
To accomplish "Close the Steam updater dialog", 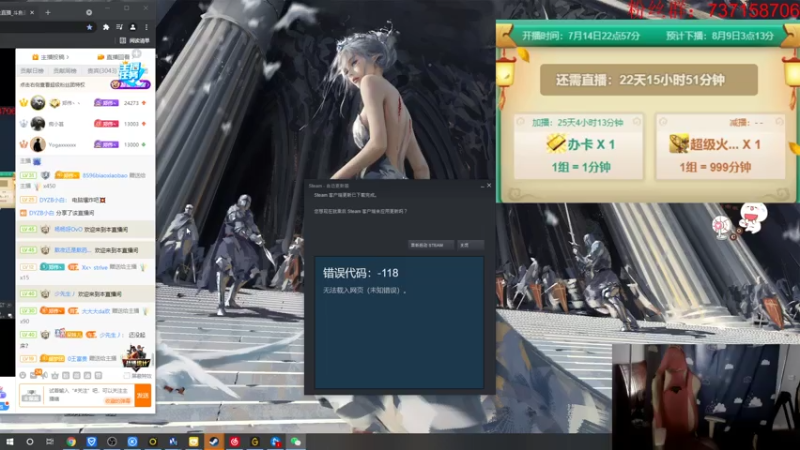I will [x=489, y=186].
